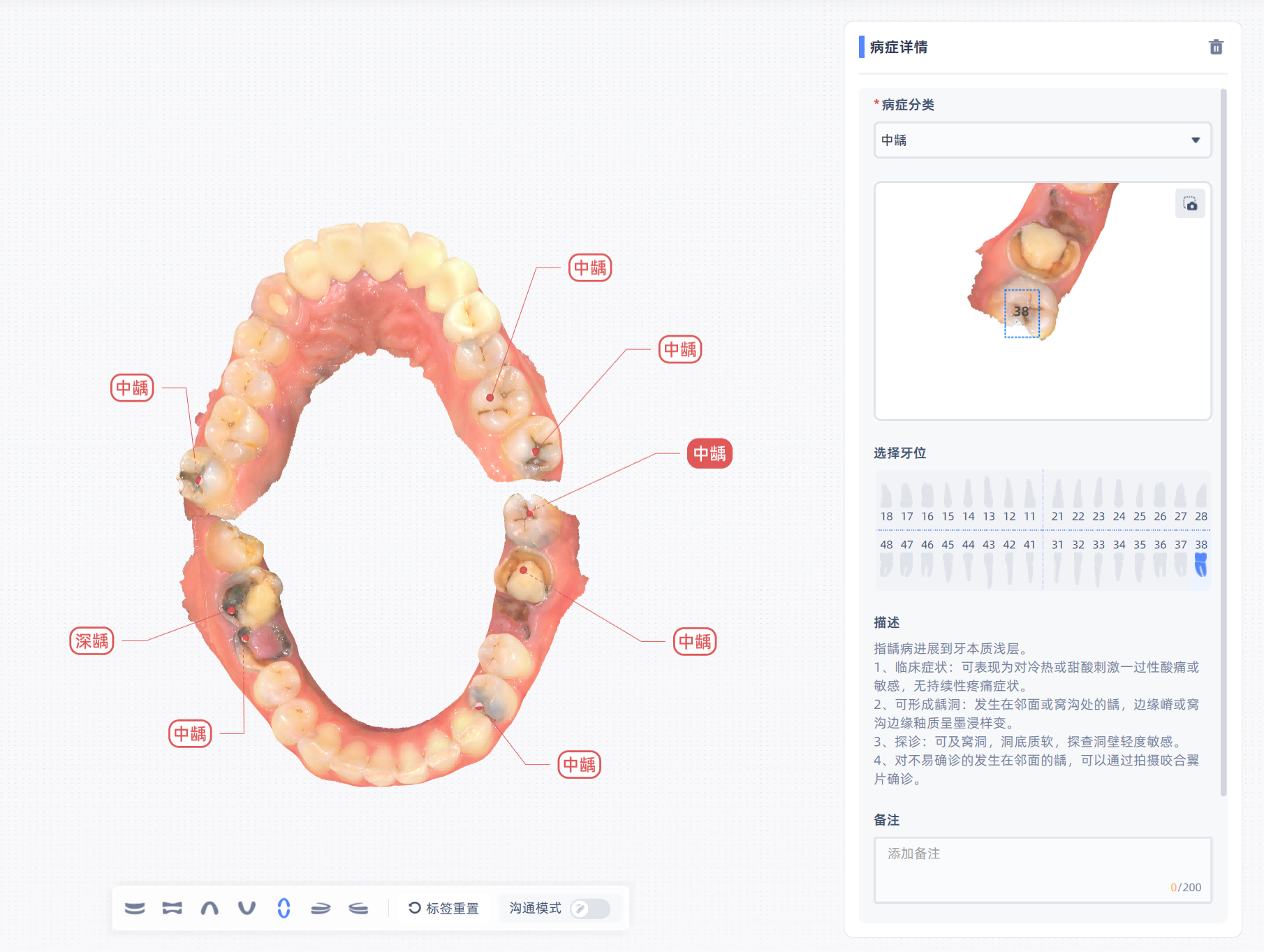1264x952 pixels.
Task: Select tooth 14 in the tooth chart
Action: pos(968,501)
